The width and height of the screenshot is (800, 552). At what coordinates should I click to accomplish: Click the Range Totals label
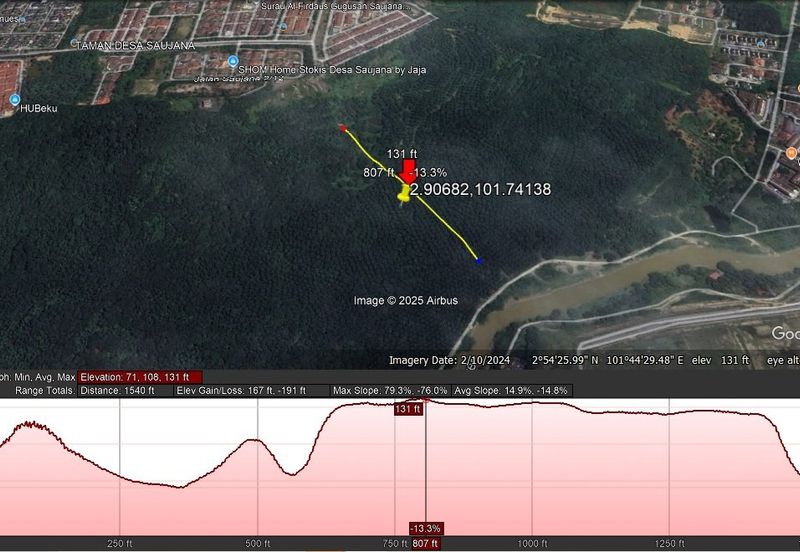click(x=44, y=391)
